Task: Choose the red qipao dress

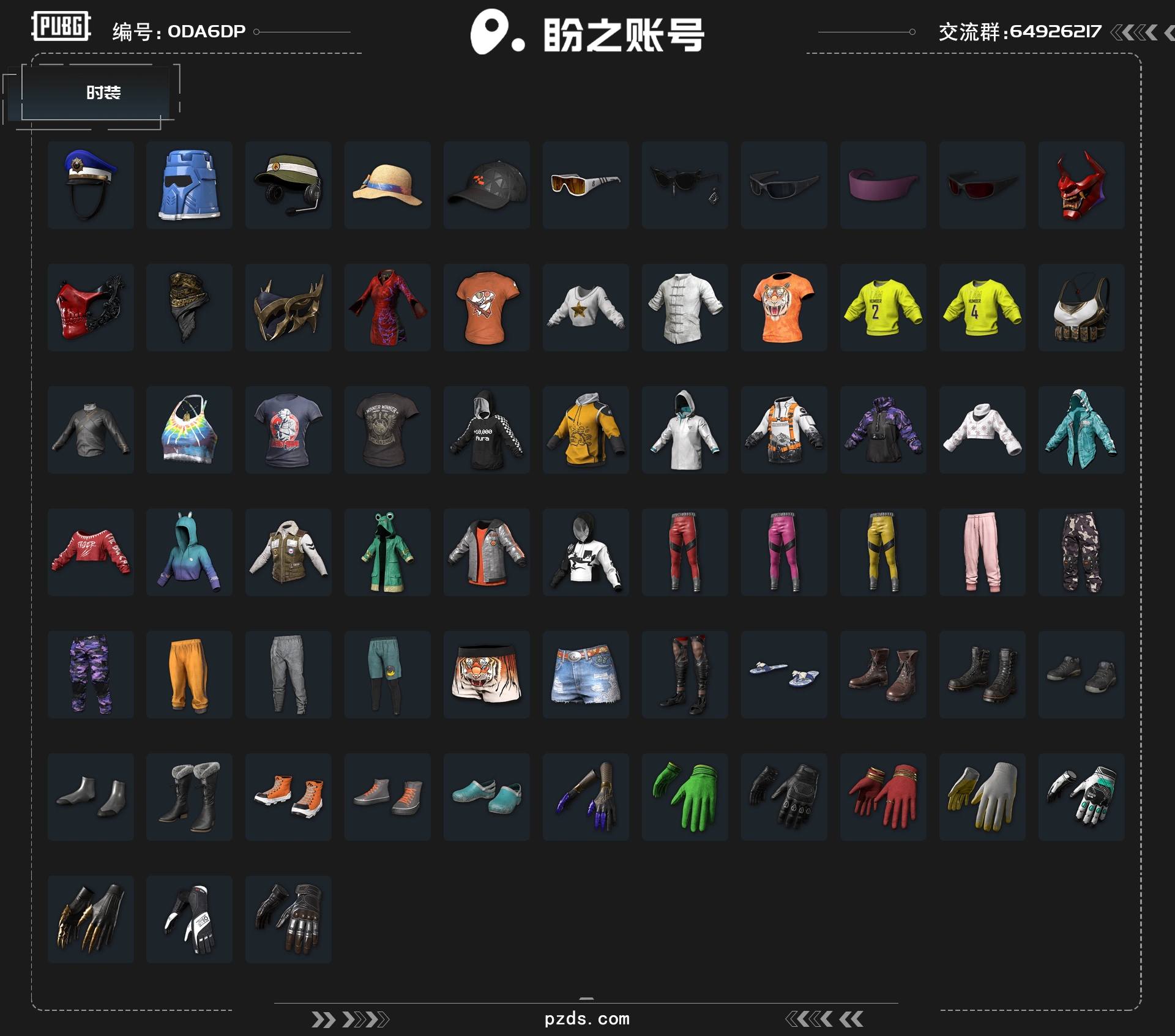Action: pyautogui.click(x=387, y=307)
